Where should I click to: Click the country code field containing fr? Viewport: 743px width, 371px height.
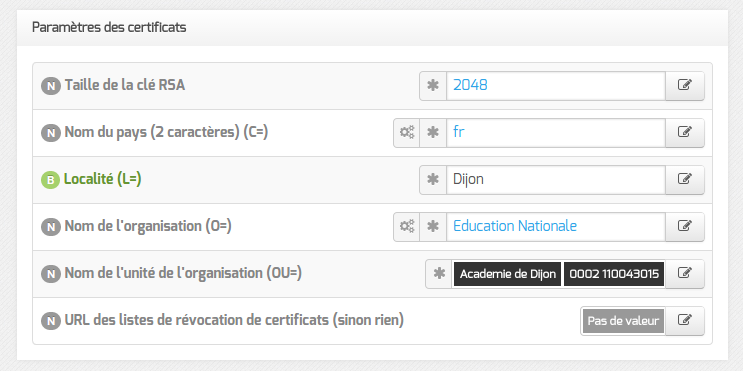pyautogui.click(x=556, y=133)
